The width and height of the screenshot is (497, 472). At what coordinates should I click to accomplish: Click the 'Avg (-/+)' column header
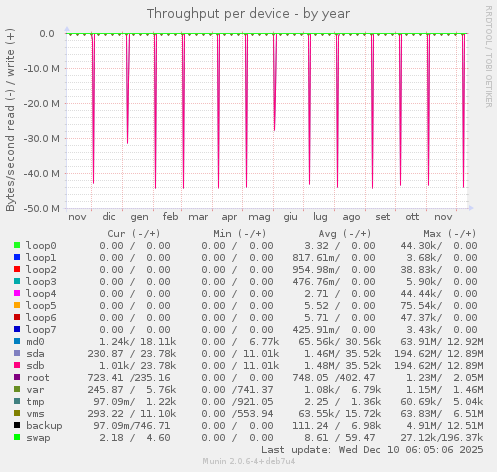pos(345,234)
